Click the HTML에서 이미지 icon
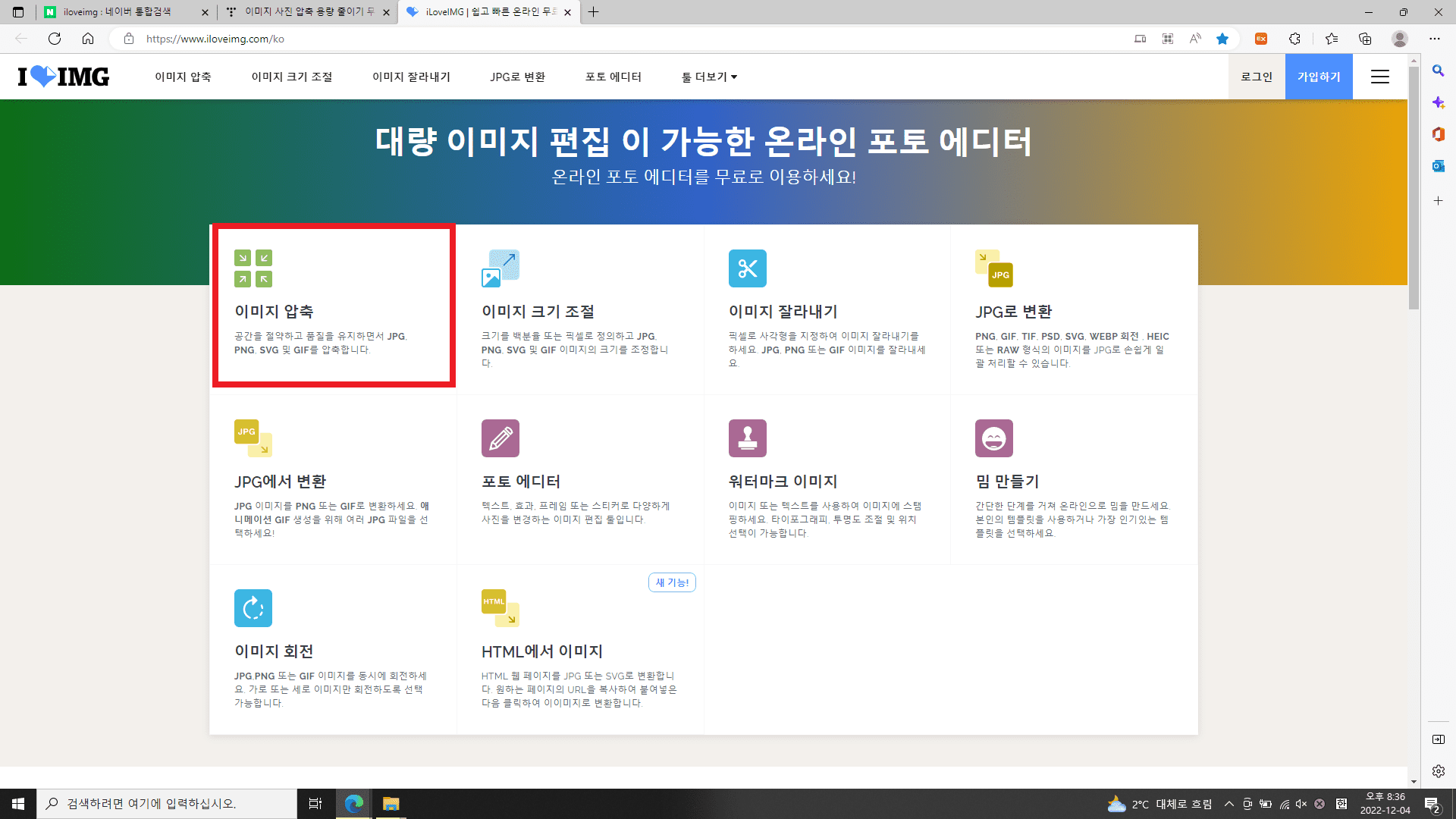The image size is (1456, 819). click(x=500, y=608)
